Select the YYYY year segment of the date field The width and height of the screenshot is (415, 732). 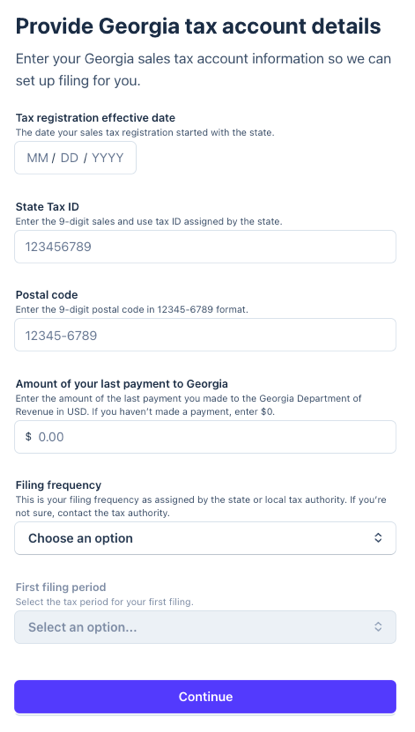pyautogui.click(x=108, y=158)
